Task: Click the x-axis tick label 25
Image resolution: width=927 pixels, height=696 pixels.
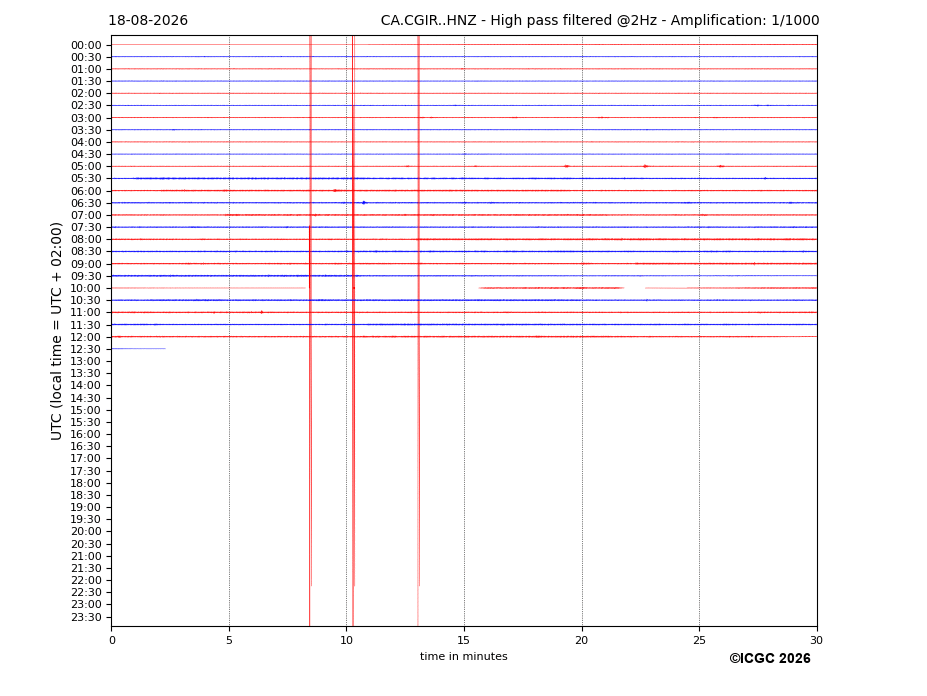Action: tap(699, 640)
